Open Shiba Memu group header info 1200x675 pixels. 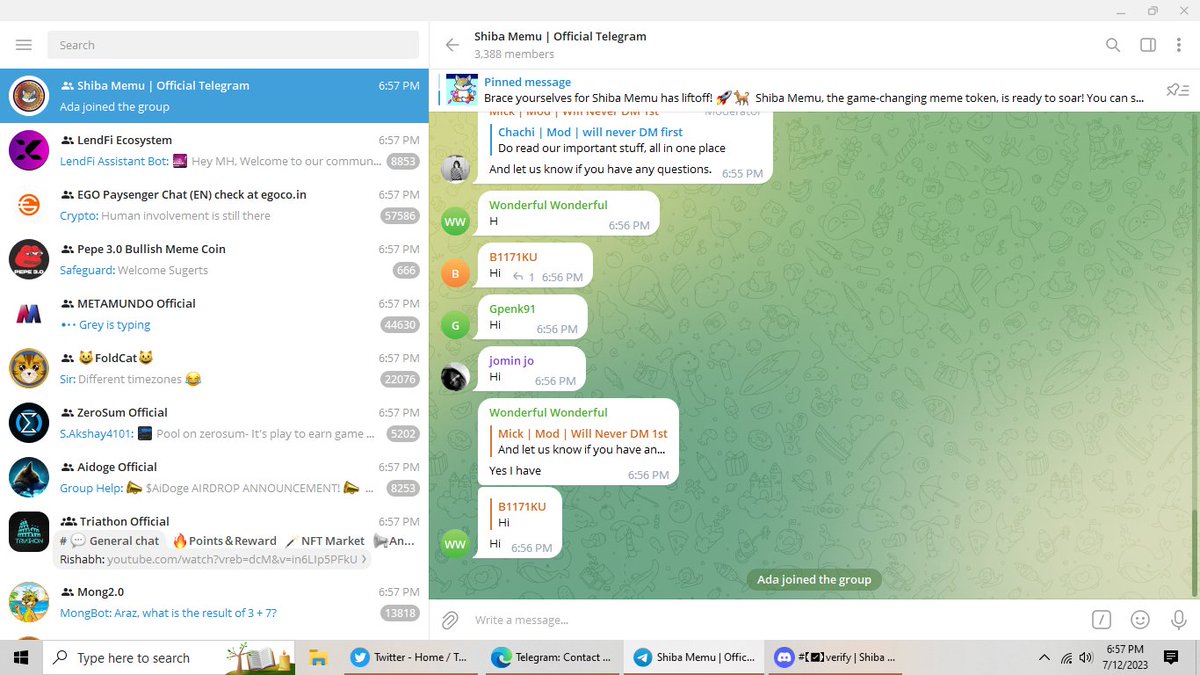(560, 45)
